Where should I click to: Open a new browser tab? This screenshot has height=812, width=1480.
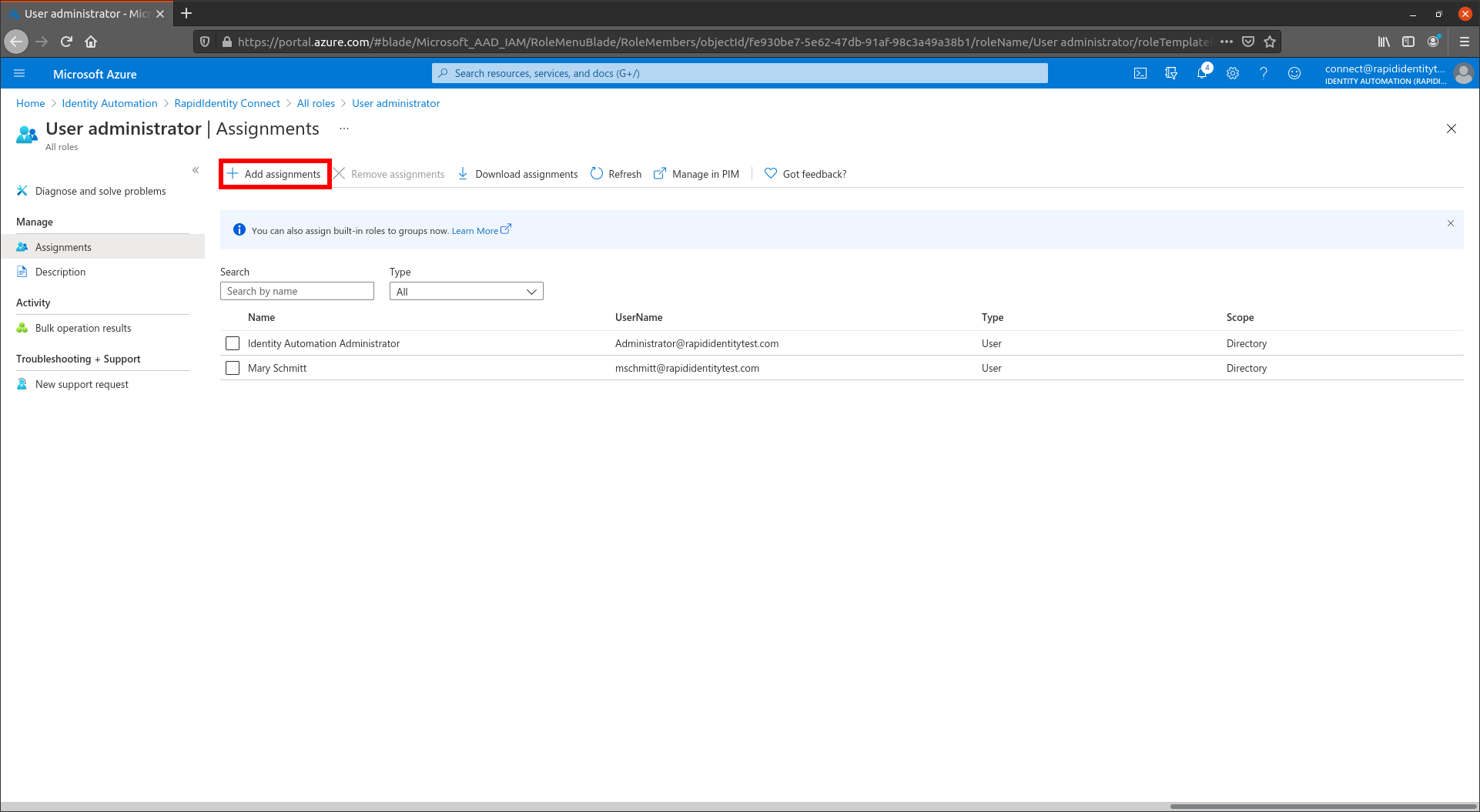point(186,13)
